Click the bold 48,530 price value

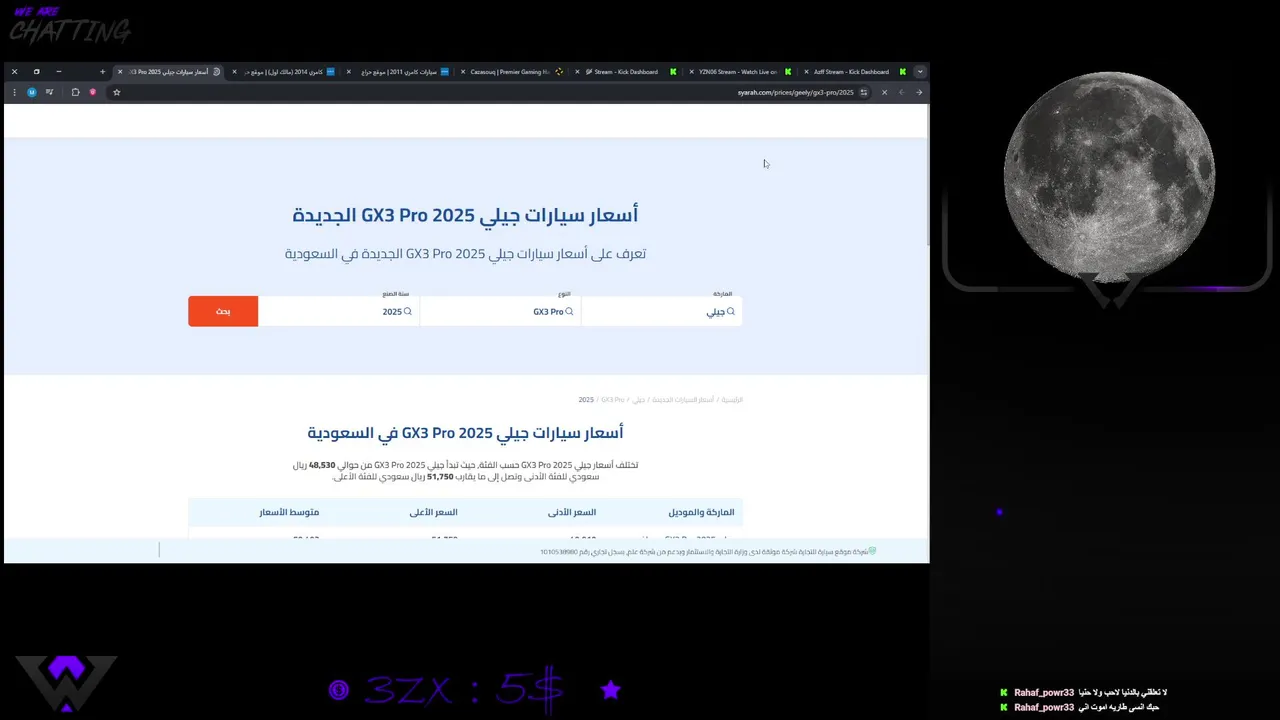[x=322, y=465]
